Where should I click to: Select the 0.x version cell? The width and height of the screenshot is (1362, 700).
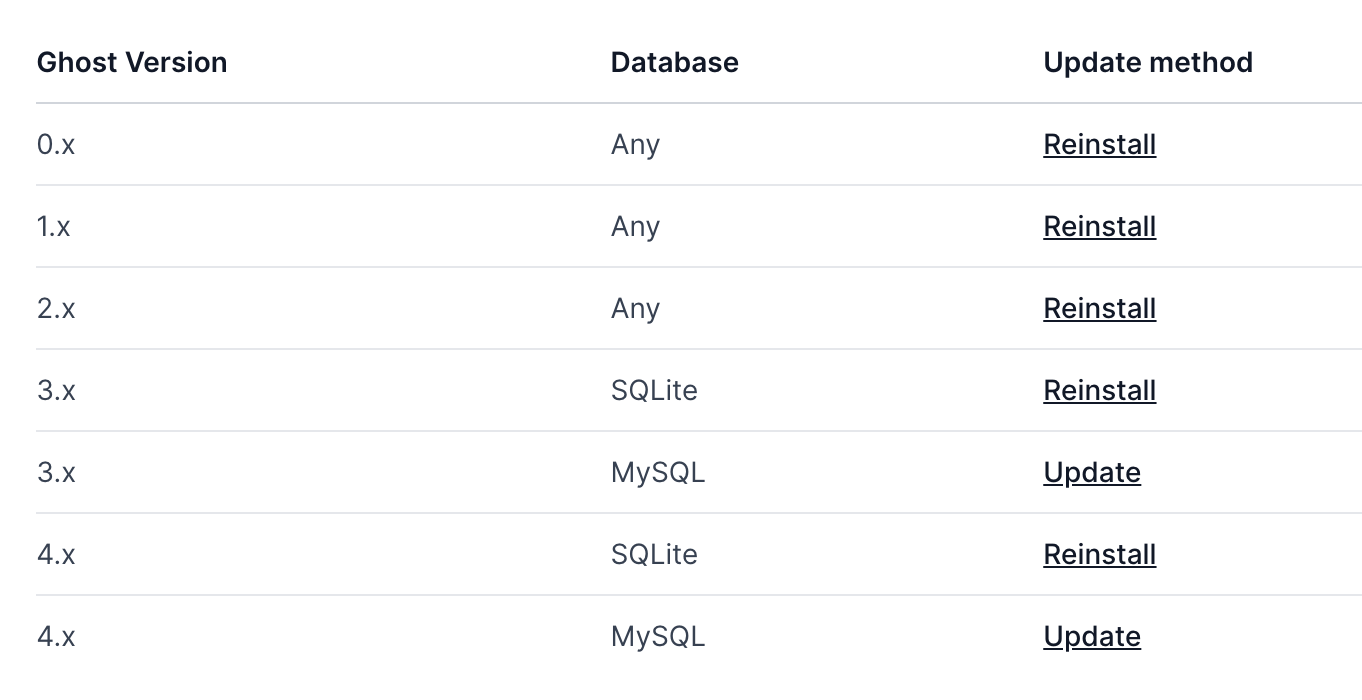[x=56, y=144]
